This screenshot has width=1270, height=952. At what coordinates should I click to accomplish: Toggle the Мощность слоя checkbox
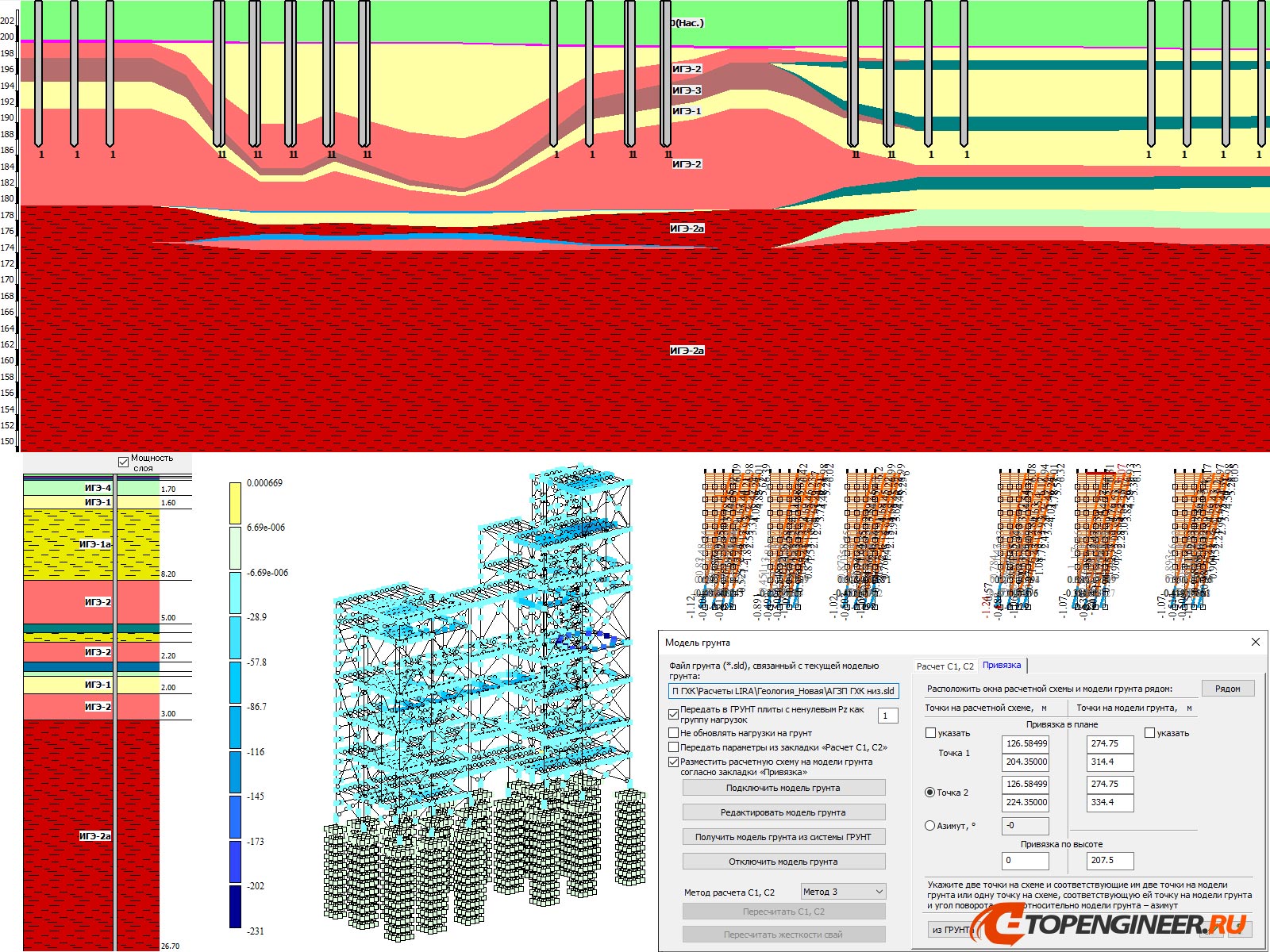tap(123, 463)
